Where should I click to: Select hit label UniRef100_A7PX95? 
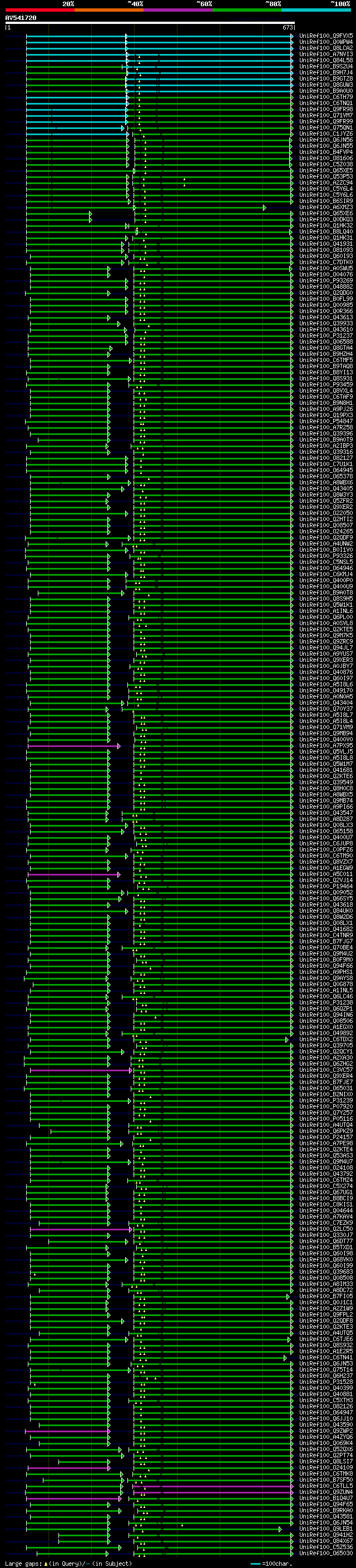[x=326, y=746]
